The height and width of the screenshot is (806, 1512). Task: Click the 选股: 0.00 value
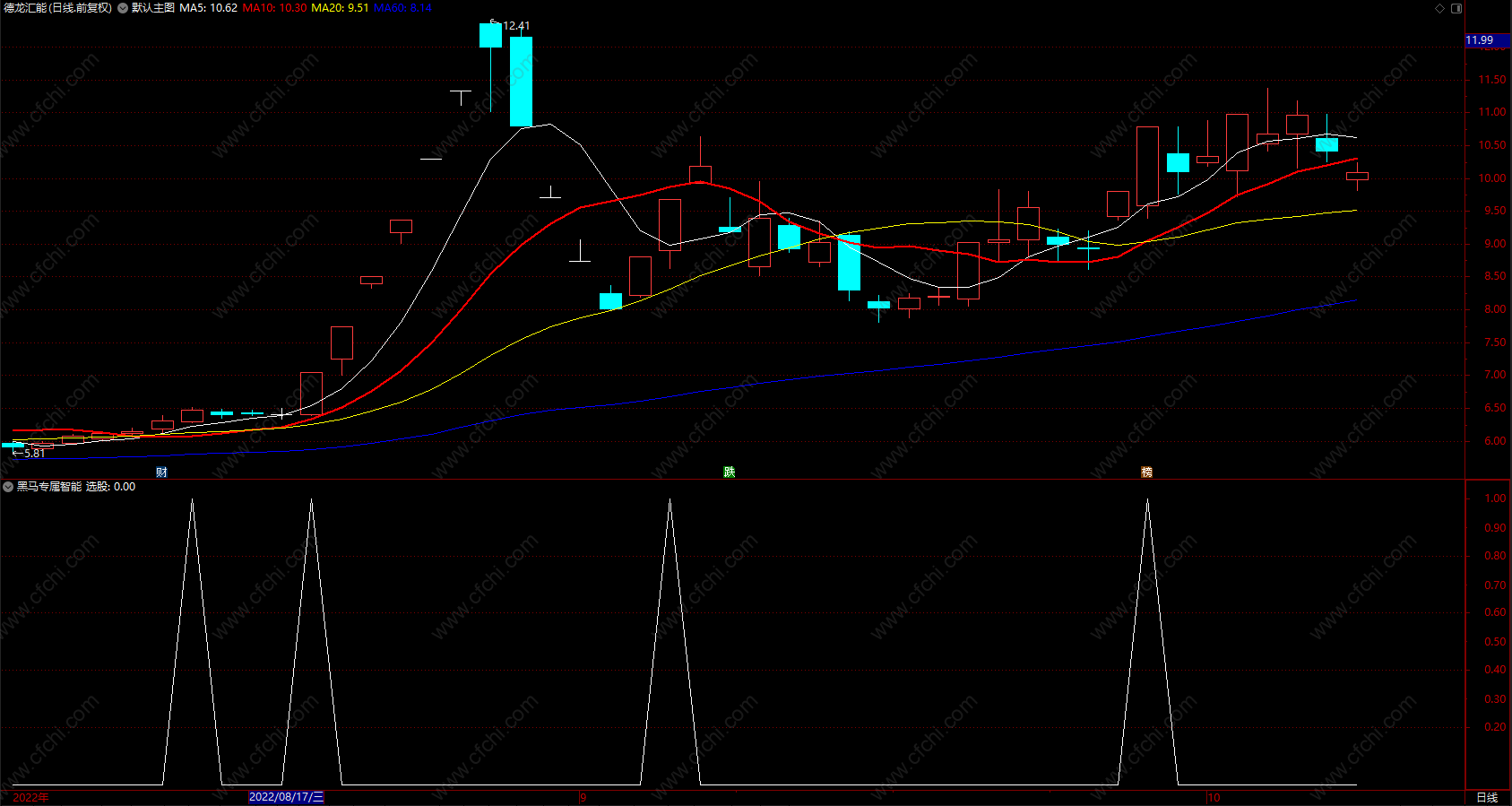click(x=111, y=487)
